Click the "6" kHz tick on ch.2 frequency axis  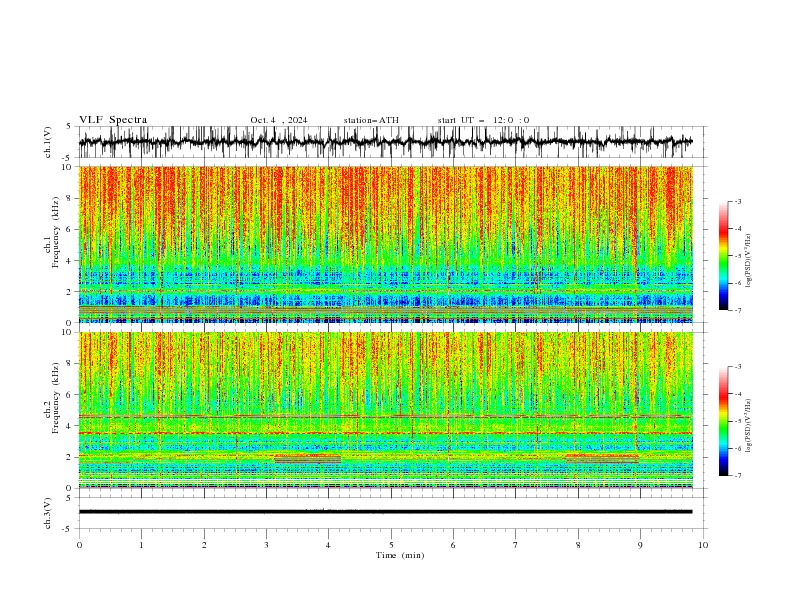point(69,394)
